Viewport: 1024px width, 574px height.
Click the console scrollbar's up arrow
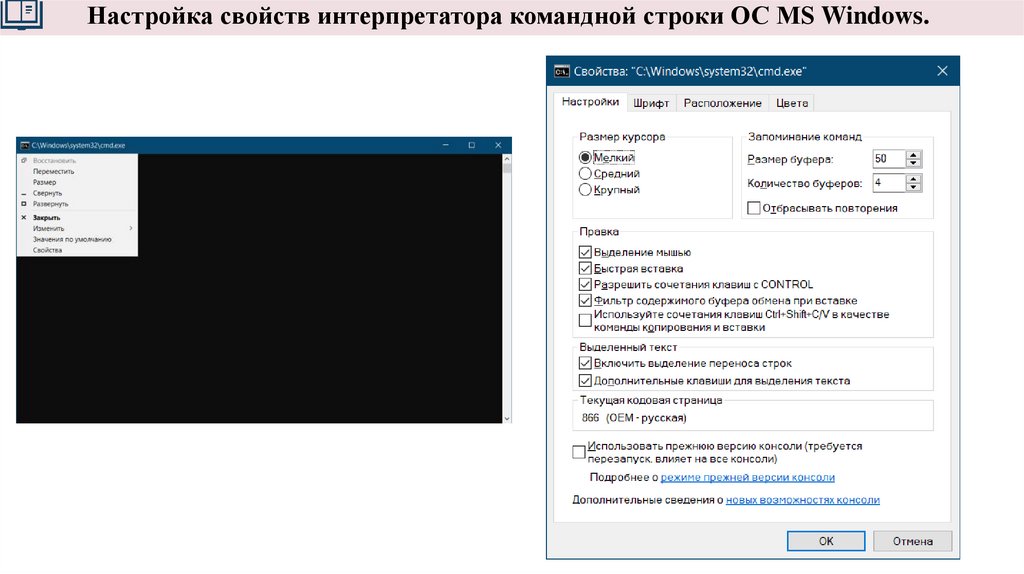(x=507, y=159)
